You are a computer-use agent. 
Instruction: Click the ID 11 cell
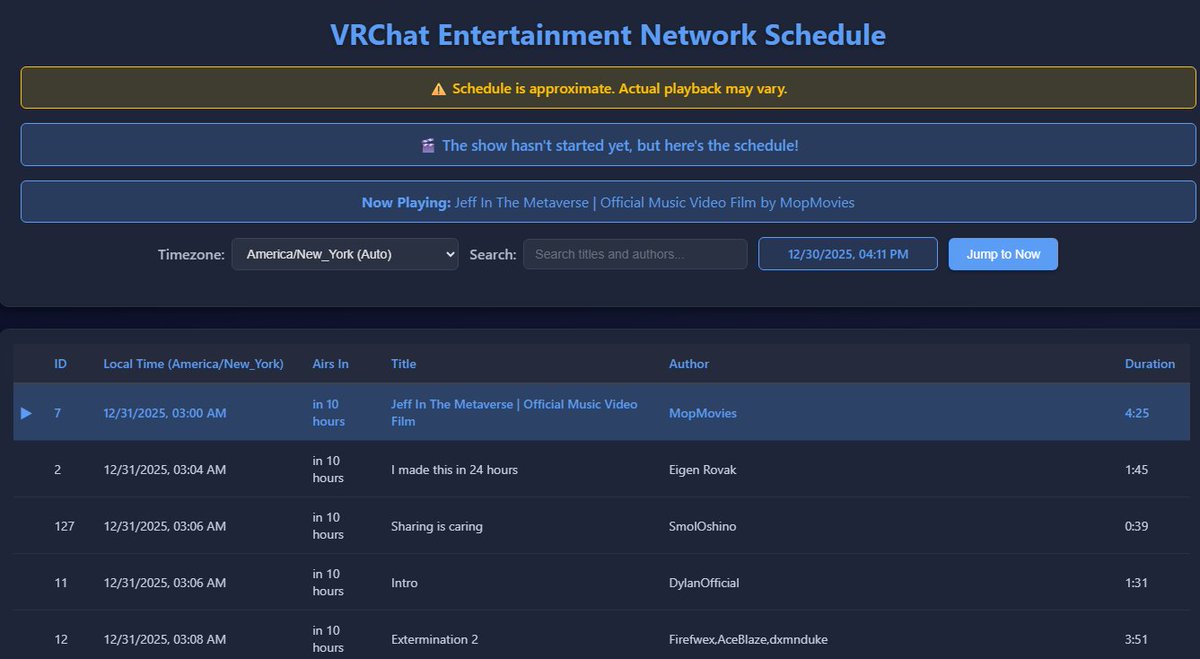tap(61, 583)
